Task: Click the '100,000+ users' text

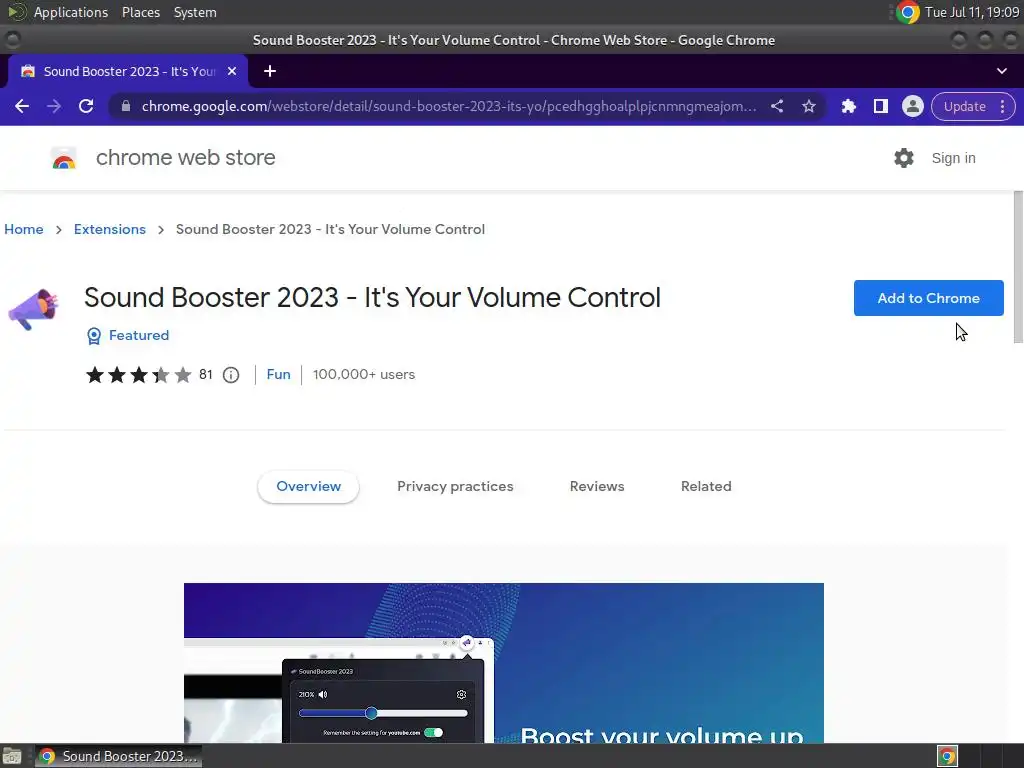Action: (x=364, y=375)
